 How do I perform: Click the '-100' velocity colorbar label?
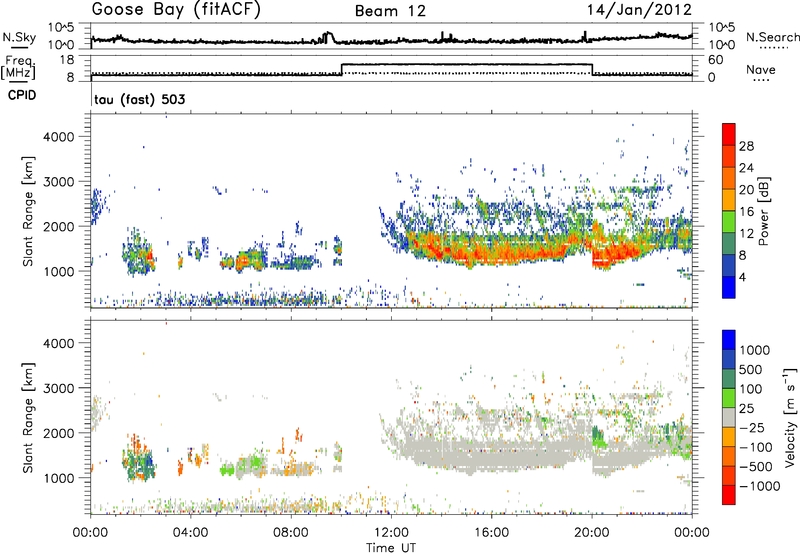tap(755, 447)
